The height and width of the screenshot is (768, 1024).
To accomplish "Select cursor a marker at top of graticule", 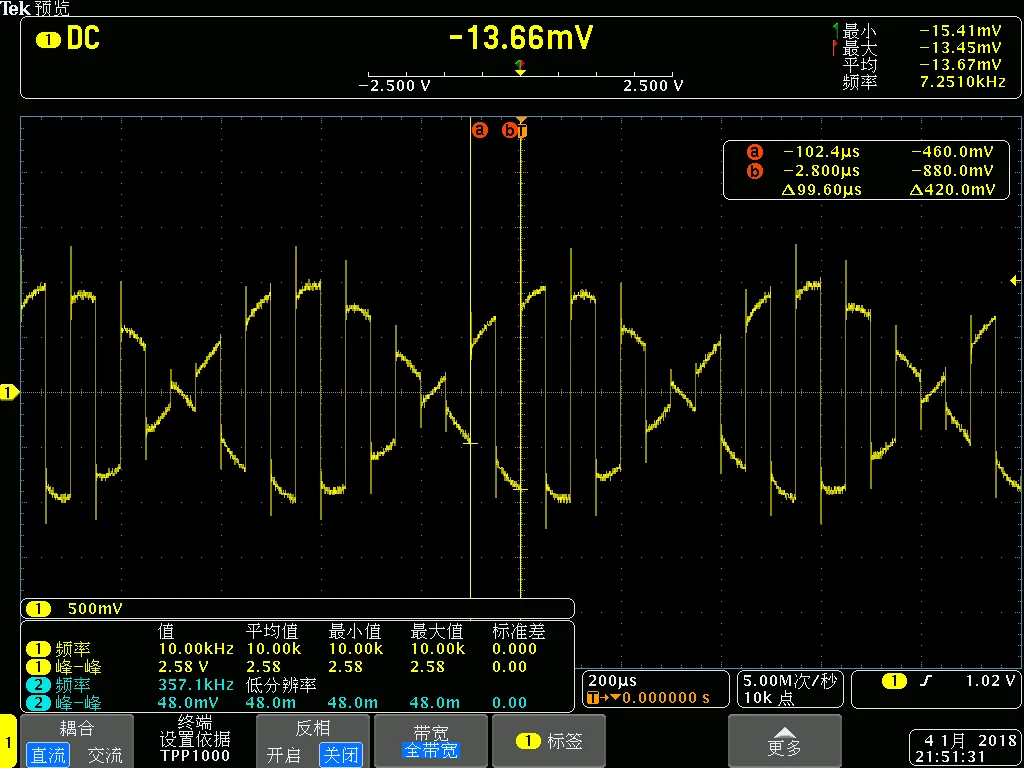I will point(479,130).
